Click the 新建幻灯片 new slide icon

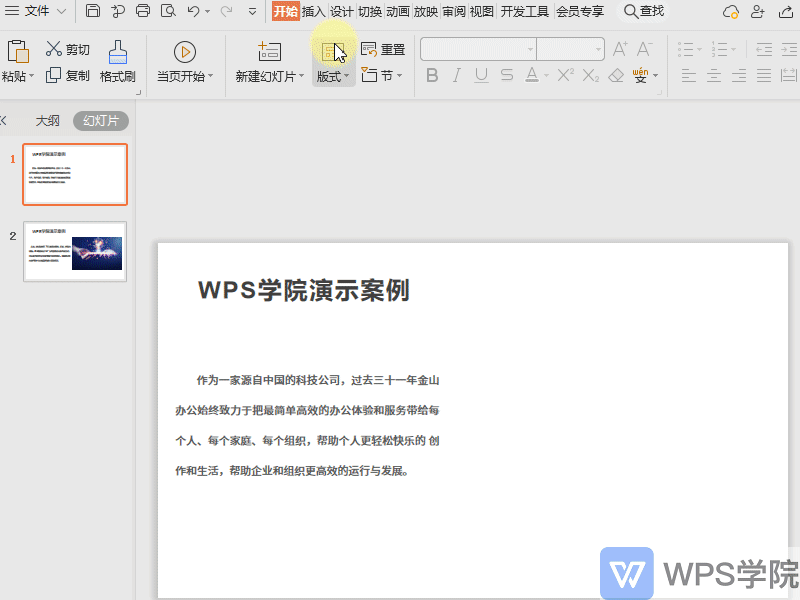coord(269,52)
